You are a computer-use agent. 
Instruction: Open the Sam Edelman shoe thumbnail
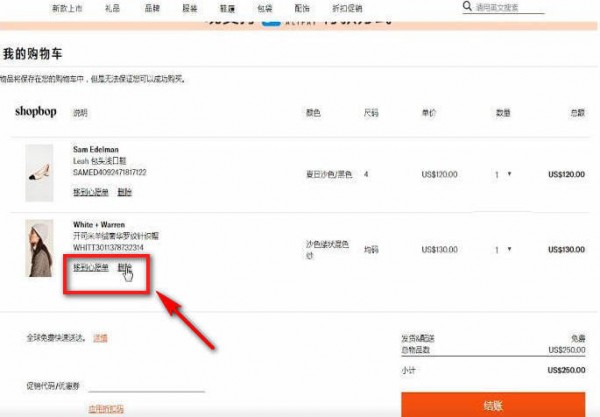click(39, 173)
